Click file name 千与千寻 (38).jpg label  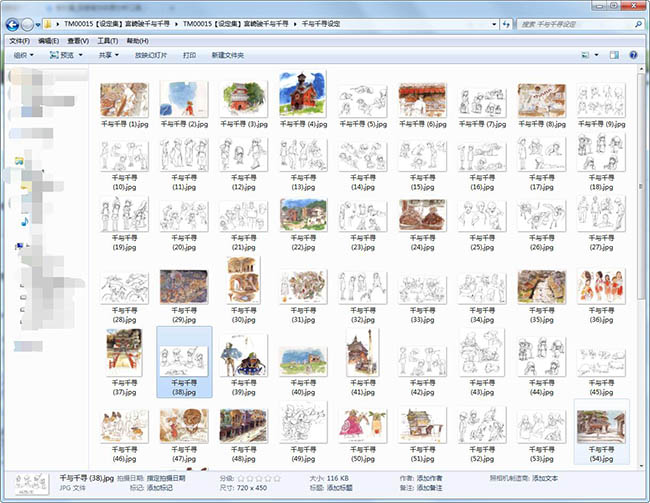click(x=184, y=387)
